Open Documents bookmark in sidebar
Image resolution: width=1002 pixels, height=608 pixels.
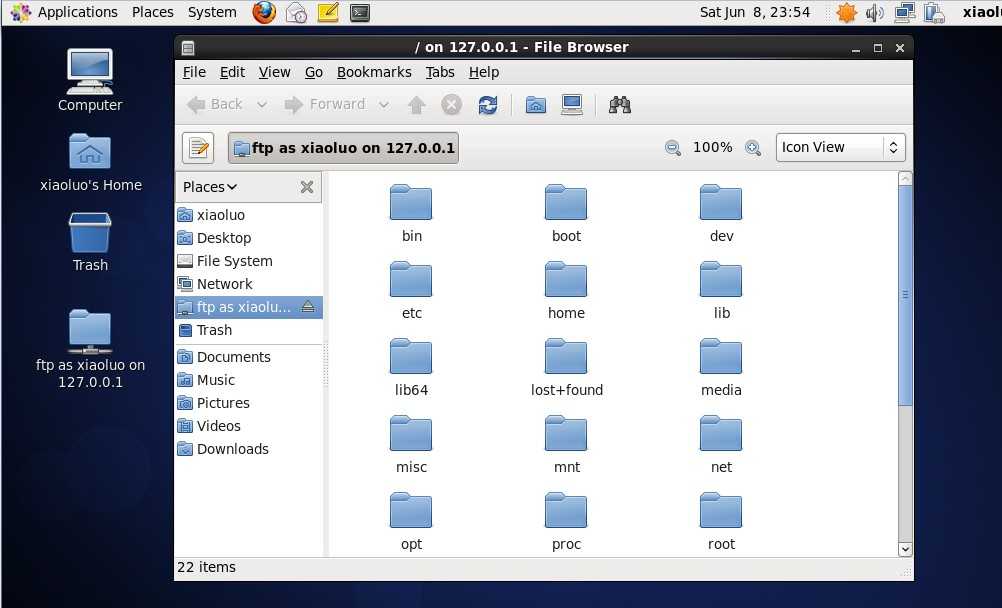pos(249,357)
